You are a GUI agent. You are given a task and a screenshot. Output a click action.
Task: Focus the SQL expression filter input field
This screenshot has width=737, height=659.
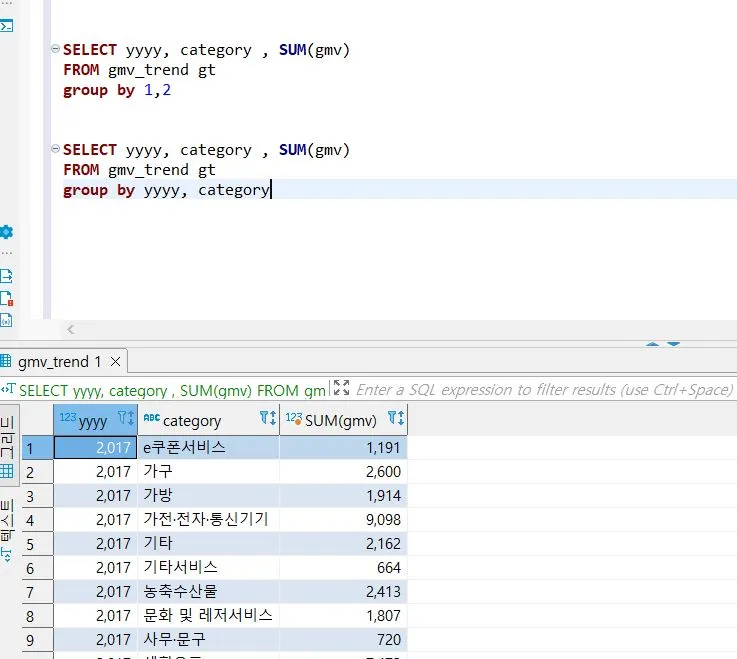pos(544,390)
